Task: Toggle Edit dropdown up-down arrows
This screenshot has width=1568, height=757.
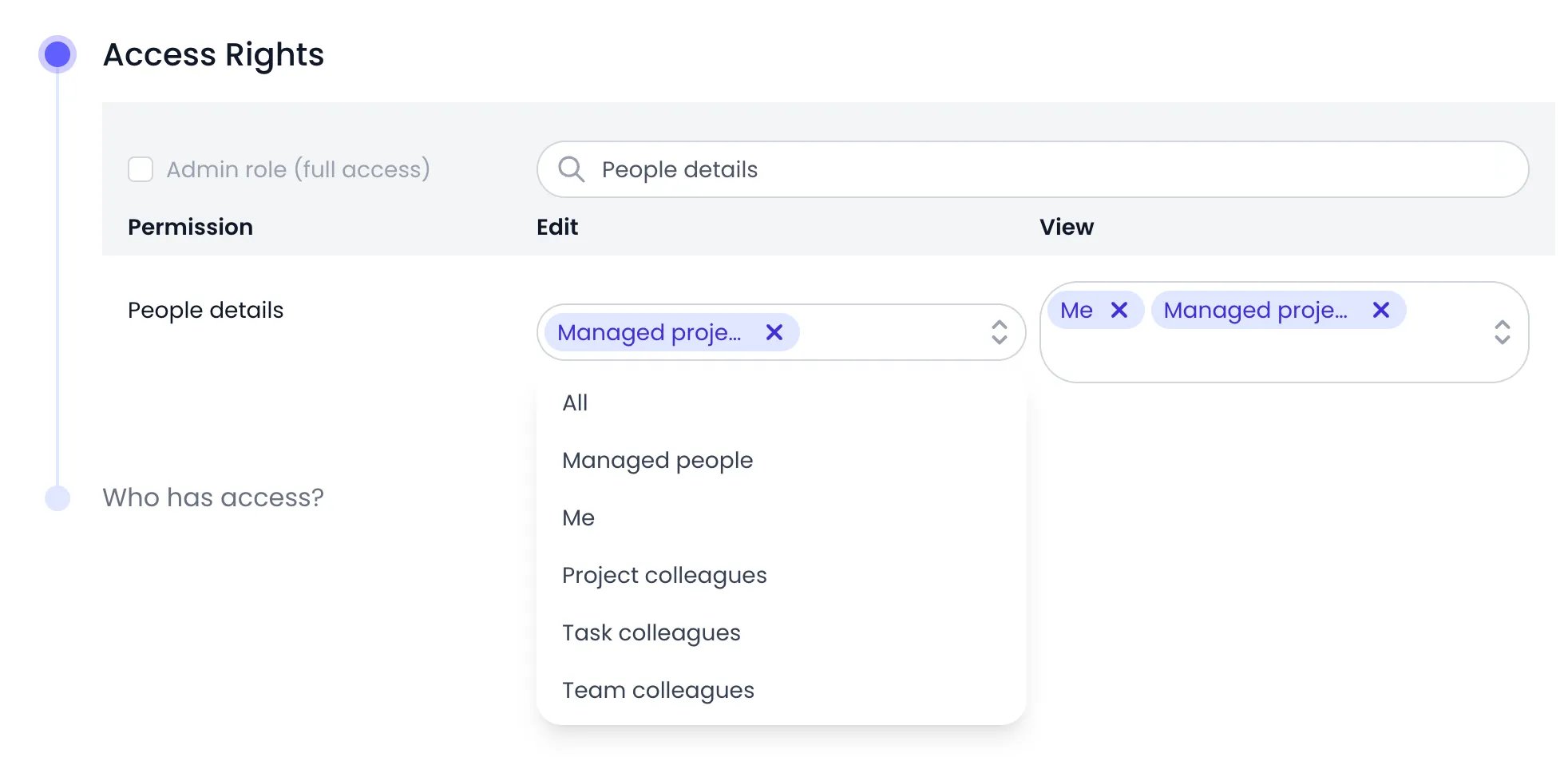Action: [x=999, y=332]
